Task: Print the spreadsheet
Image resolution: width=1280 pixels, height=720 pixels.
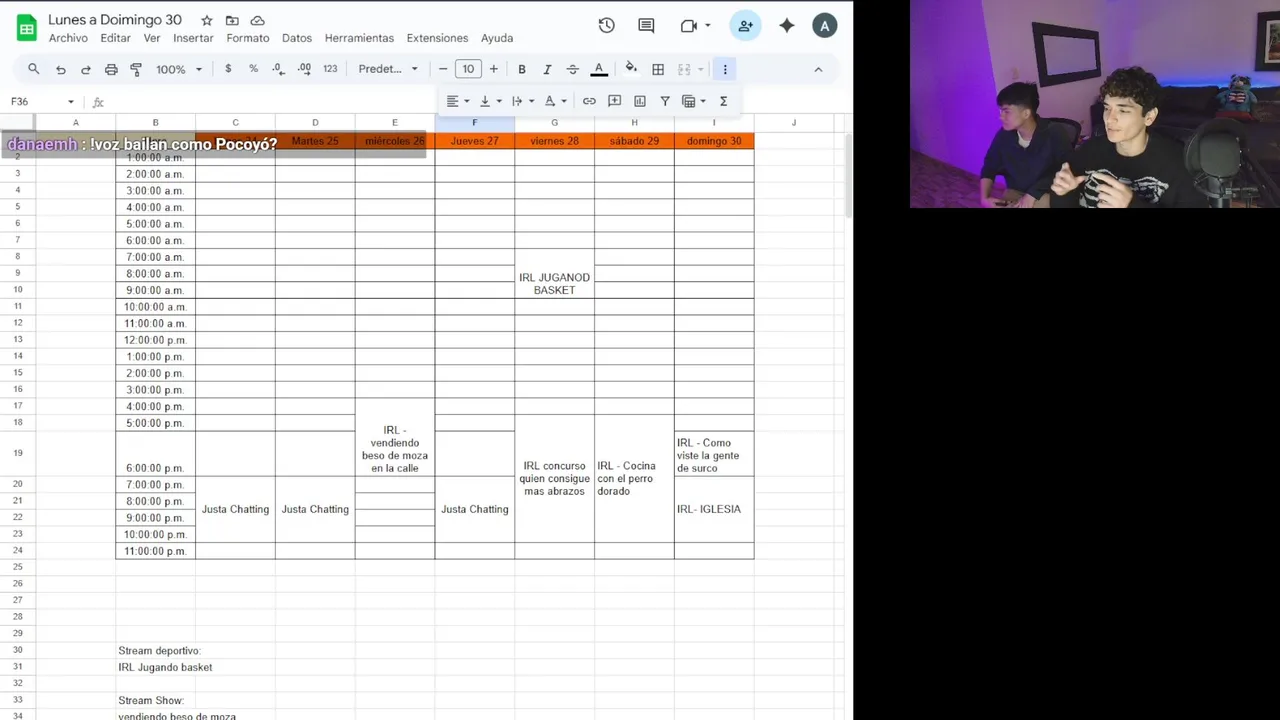Action: [111, 69]
